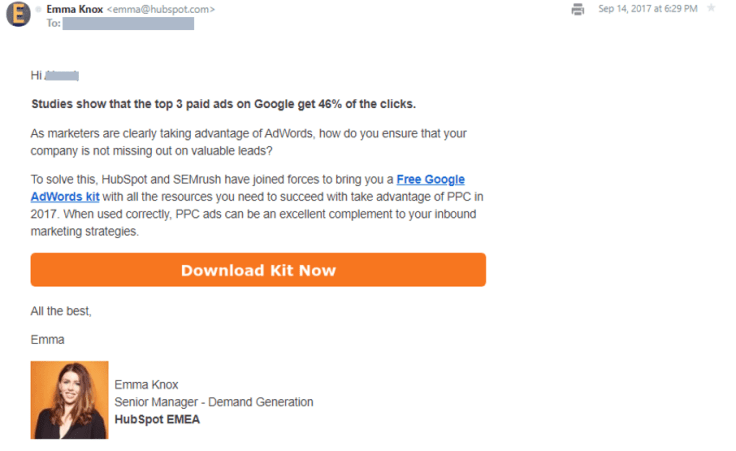This screenshot has height=451, width=736.
Task: Click Senior Manager - Demand Generation title
Action: coord(214,402)
